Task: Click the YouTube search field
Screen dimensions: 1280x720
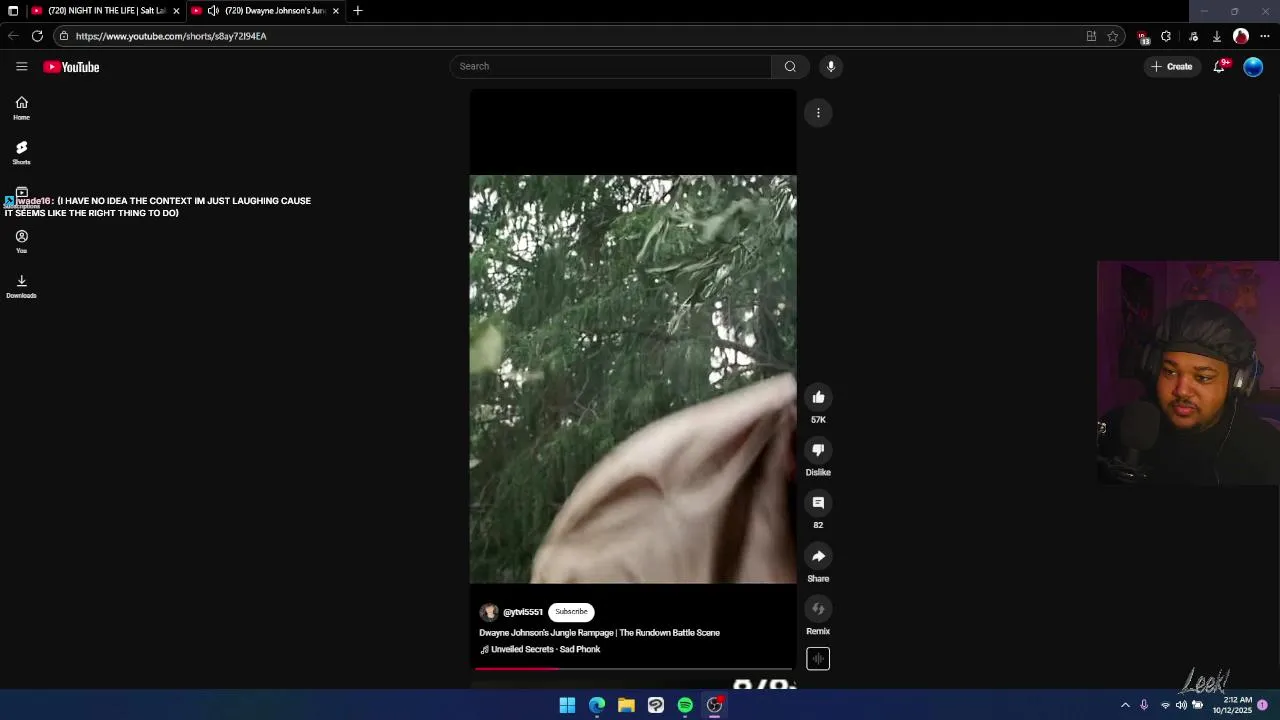Action: click(x=610, y=66)
